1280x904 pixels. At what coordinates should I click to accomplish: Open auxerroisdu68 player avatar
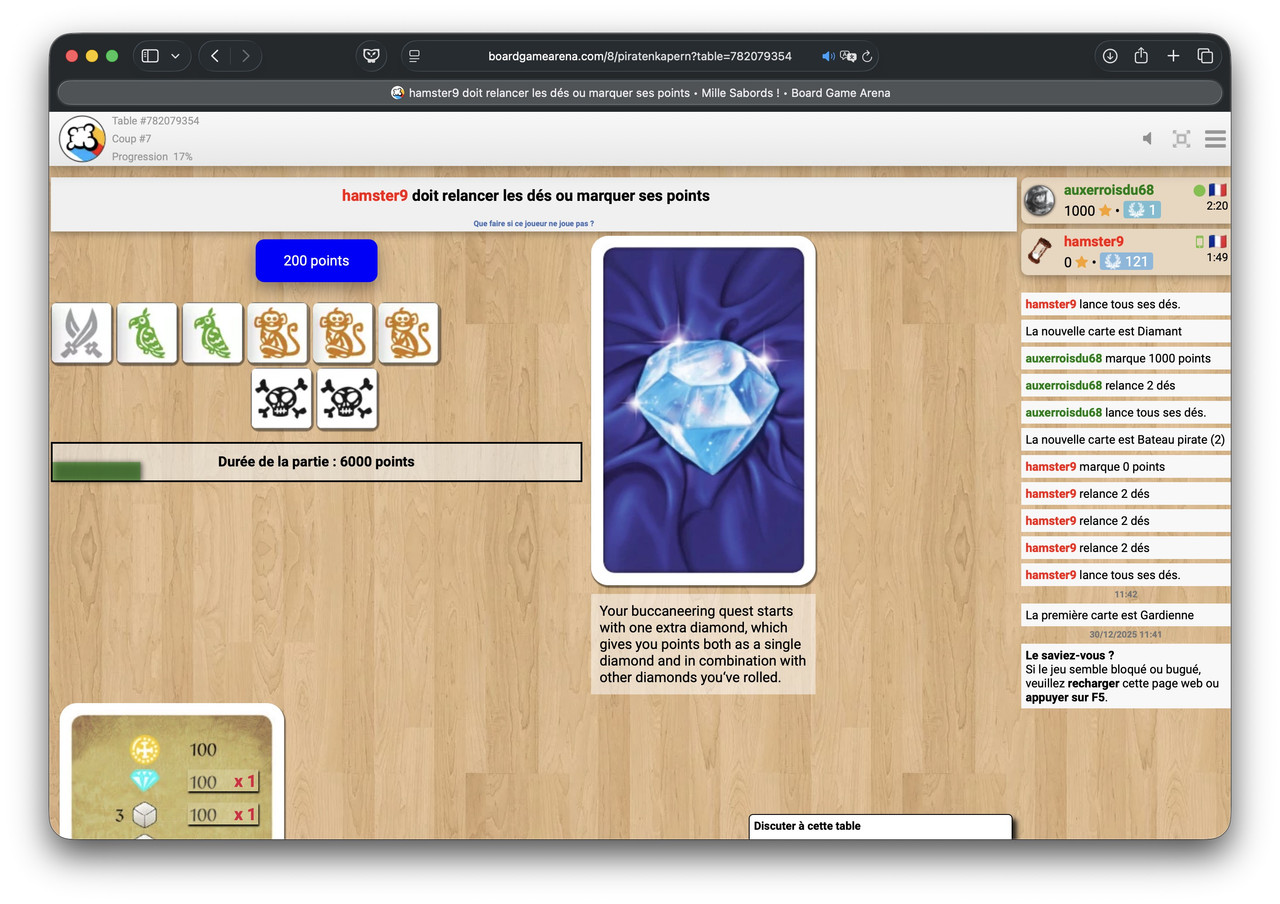pos(1040,200)
